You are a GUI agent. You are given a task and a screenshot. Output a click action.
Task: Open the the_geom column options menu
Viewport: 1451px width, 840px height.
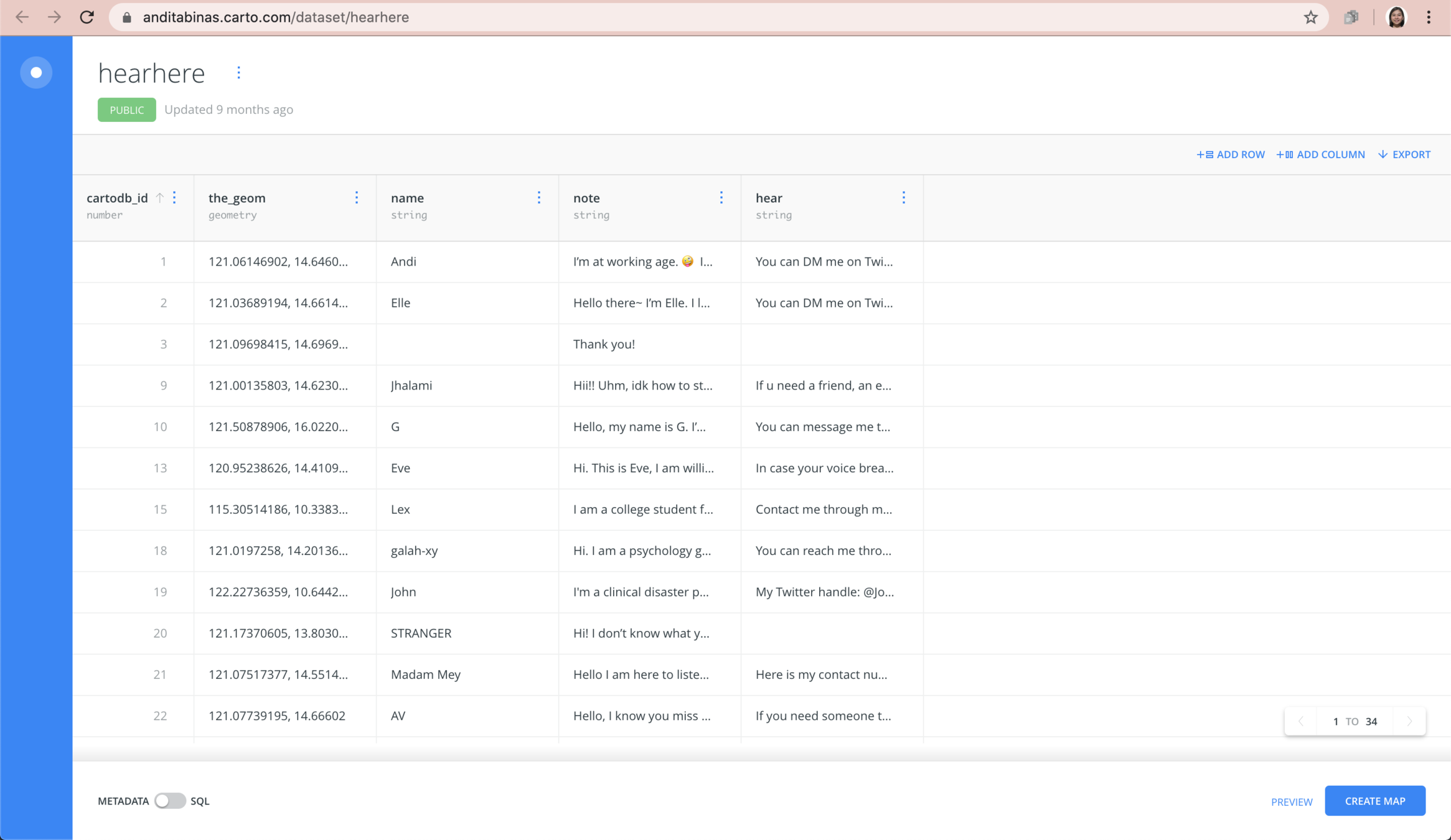coord(357,198)
